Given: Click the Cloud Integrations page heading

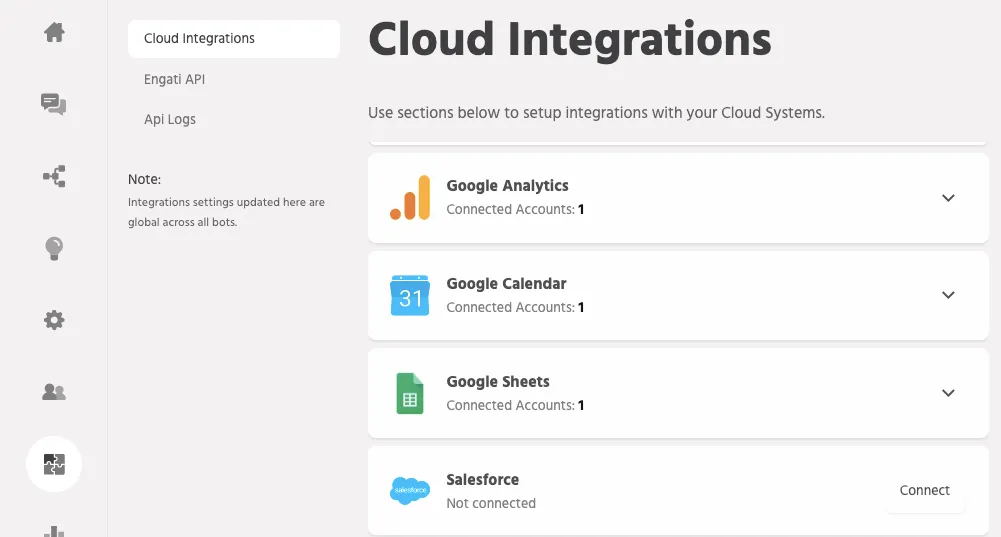Looking at the screenshot, I should pos(570,40).
